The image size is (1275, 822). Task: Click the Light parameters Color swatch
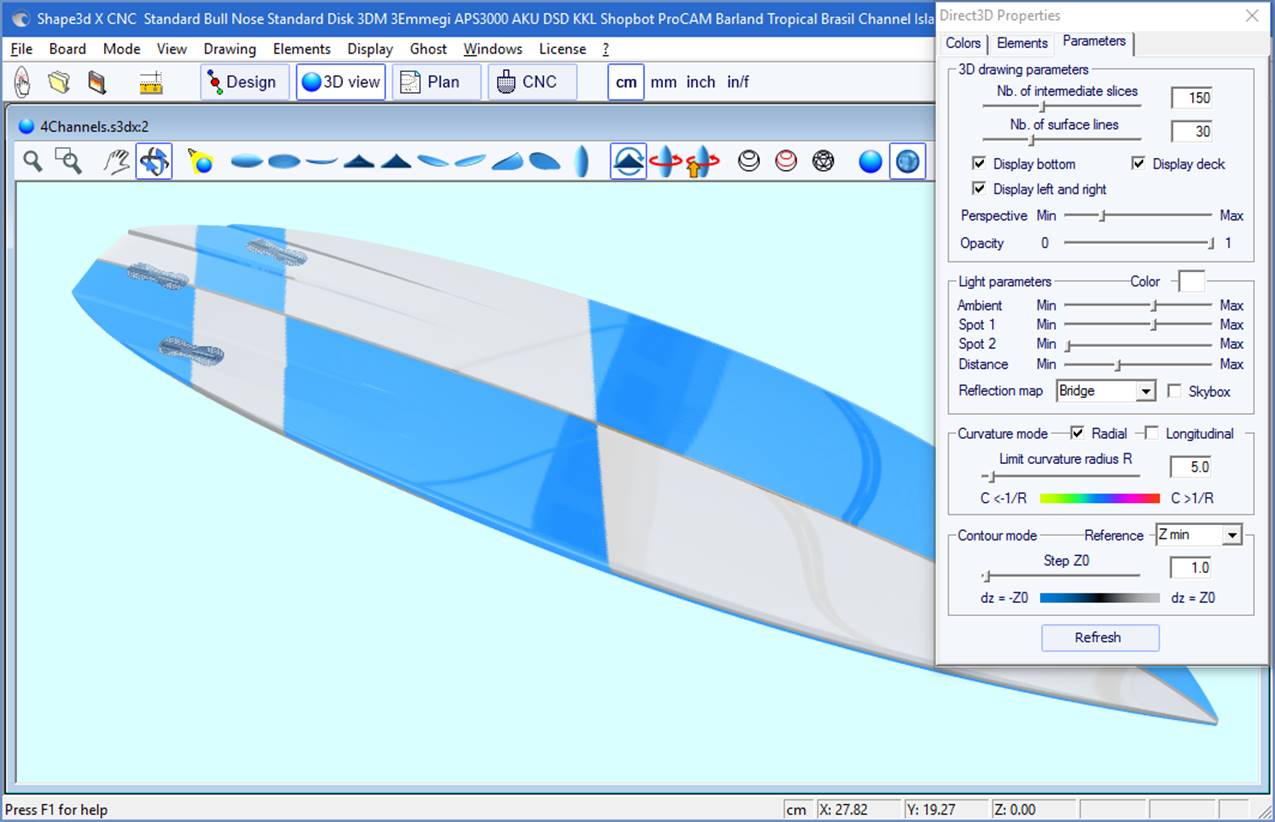[x=1191, y=281]
